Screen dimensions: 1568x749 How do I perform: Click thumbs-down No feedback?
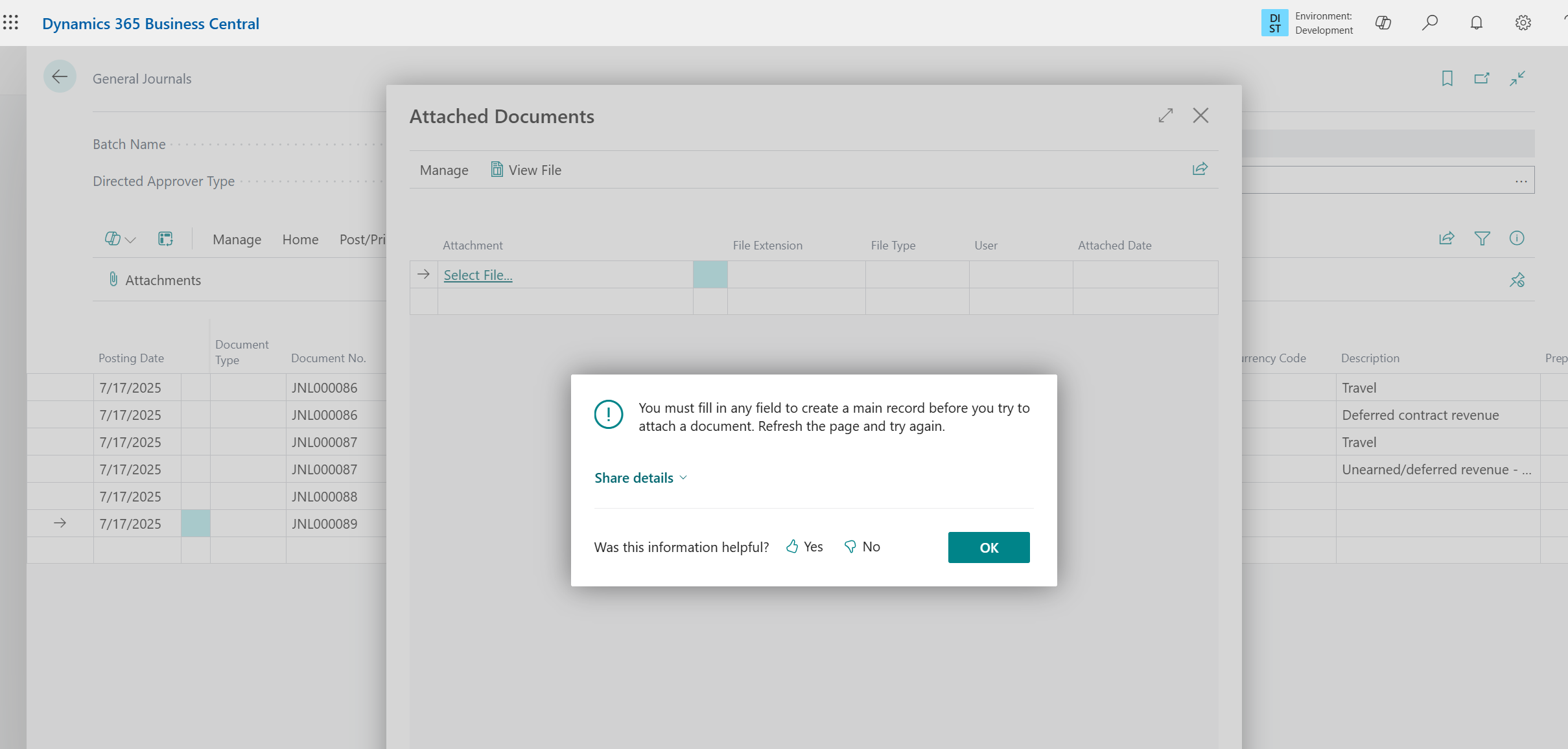[x=862, y=547]
